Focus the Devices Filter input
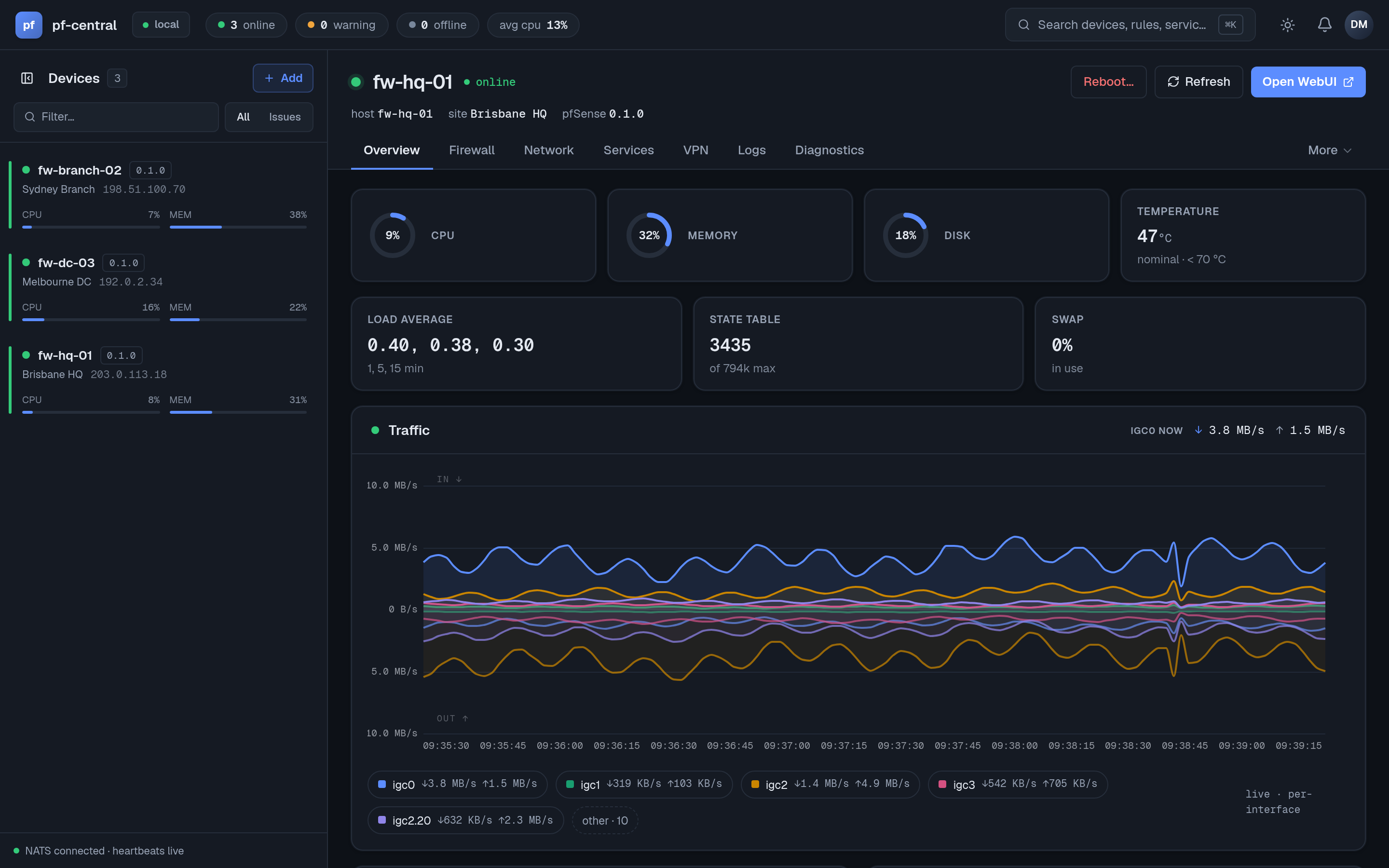 point(116,117)
